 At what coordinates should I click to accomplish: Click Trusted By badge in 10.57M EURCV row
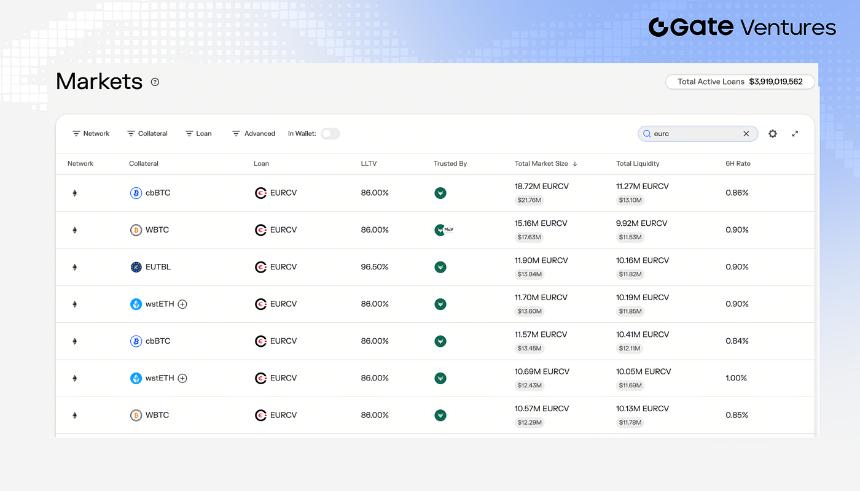click(x=440, y=415)
